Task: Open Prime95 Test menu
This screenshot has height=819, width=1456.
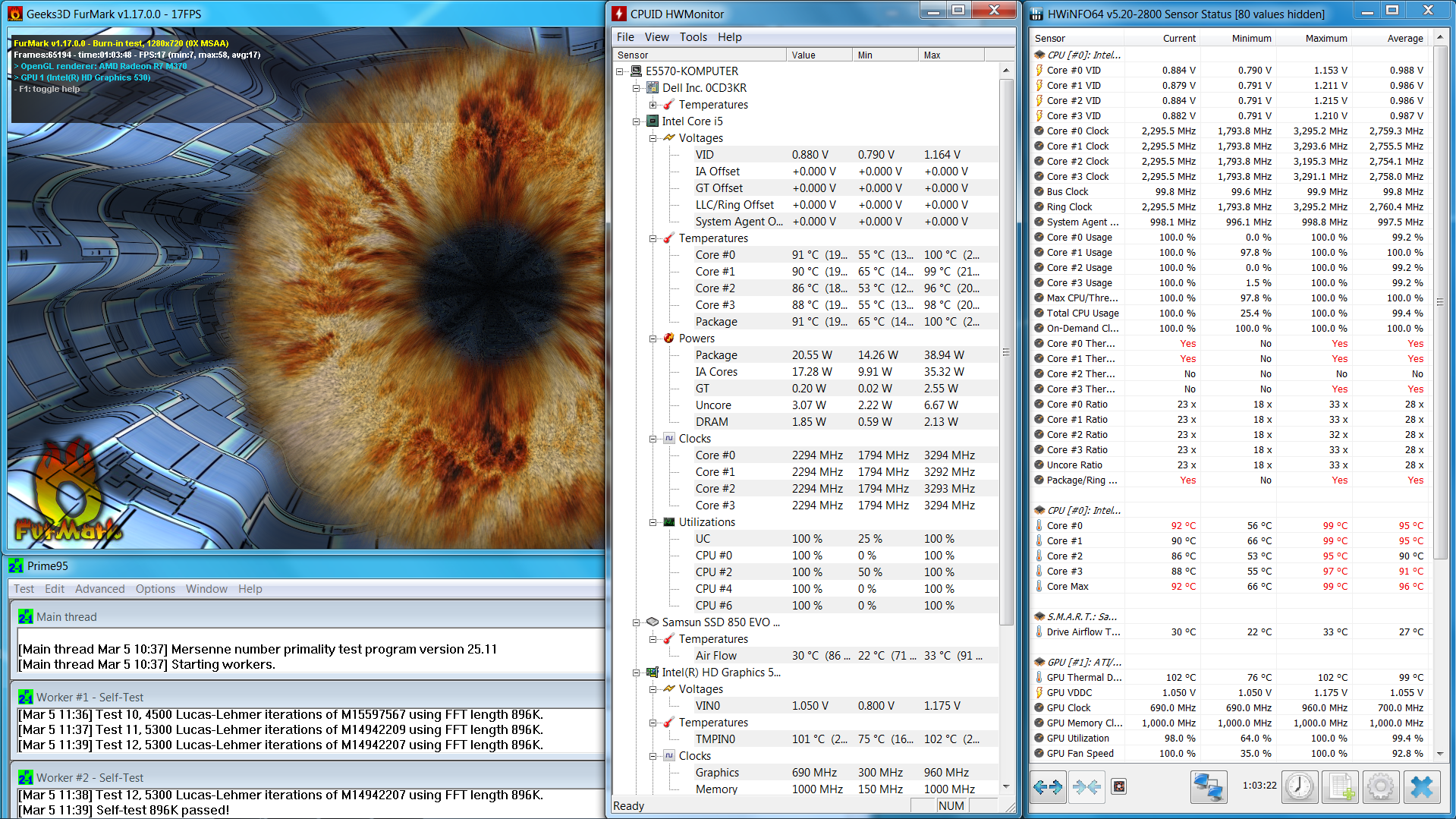Action: (x=24, y=589)
